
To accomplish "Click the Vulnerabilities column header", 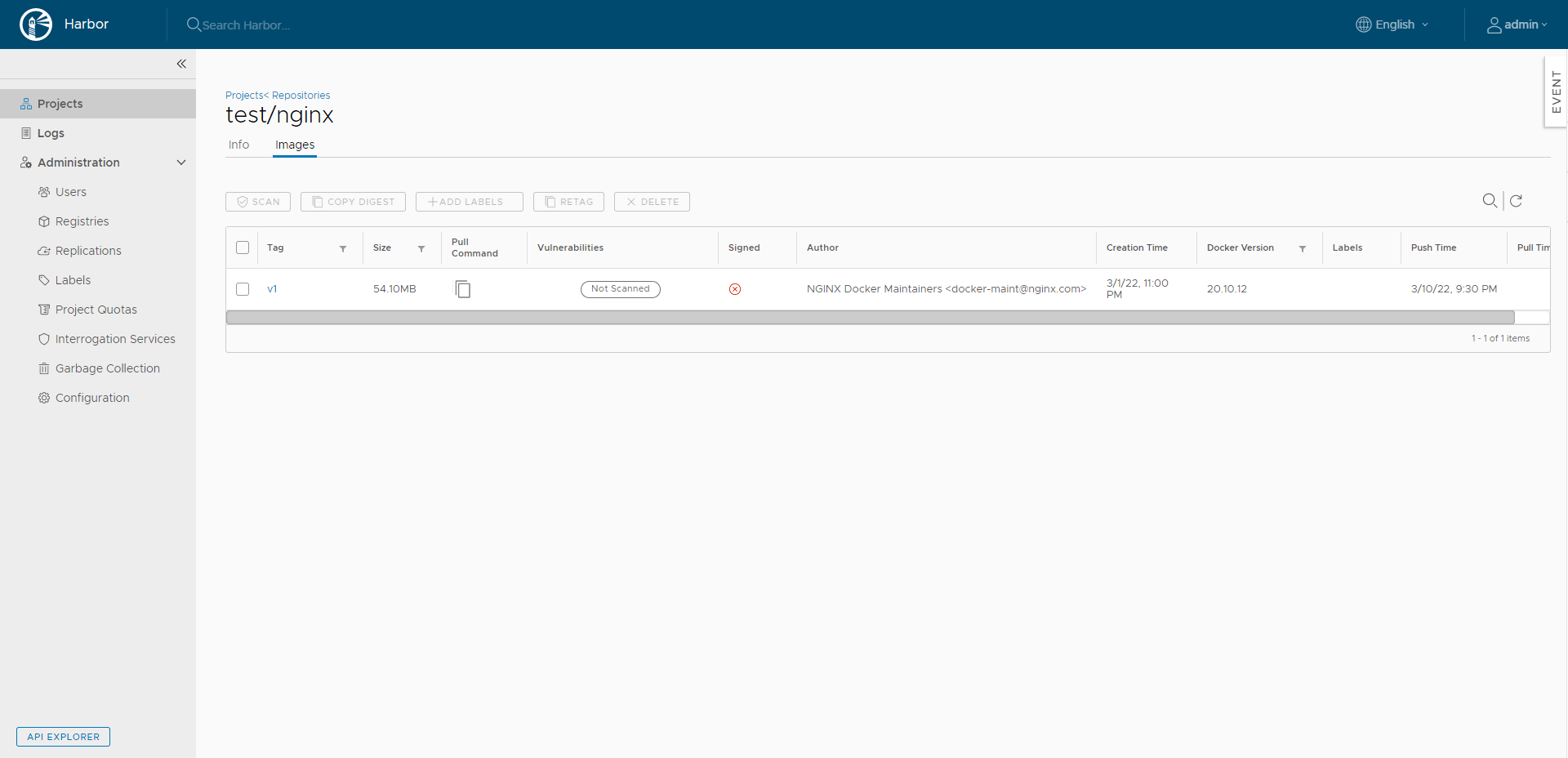I will tap(570, 247).
